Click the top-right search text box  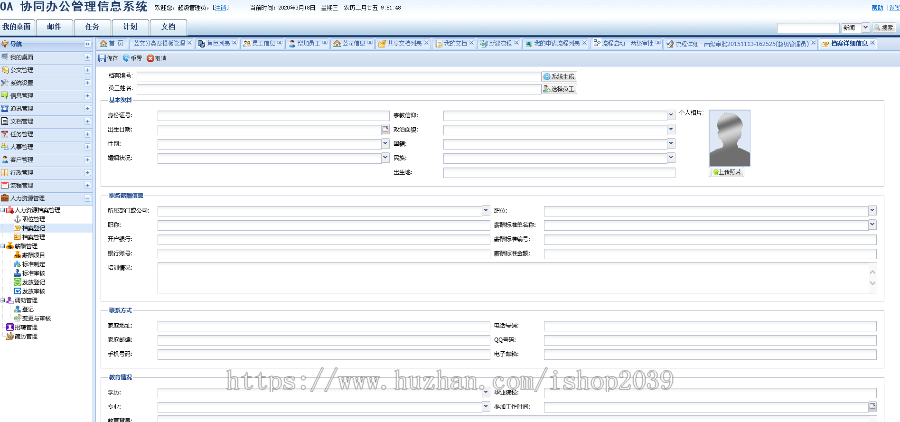coord(808,28)
